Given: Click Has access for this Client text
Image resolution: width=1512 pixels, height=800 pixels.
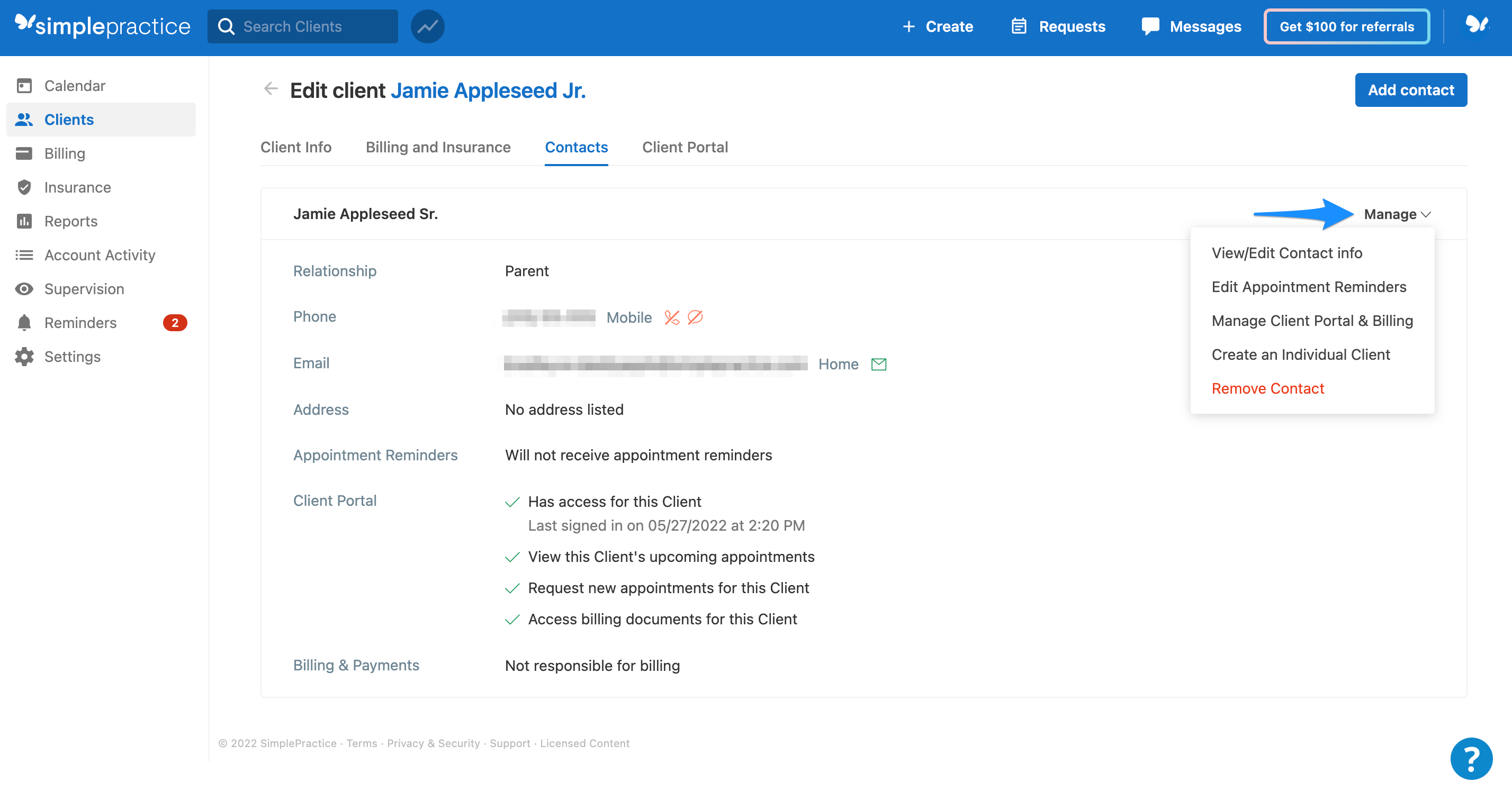Looking at the screenshot, I should 615,502.
